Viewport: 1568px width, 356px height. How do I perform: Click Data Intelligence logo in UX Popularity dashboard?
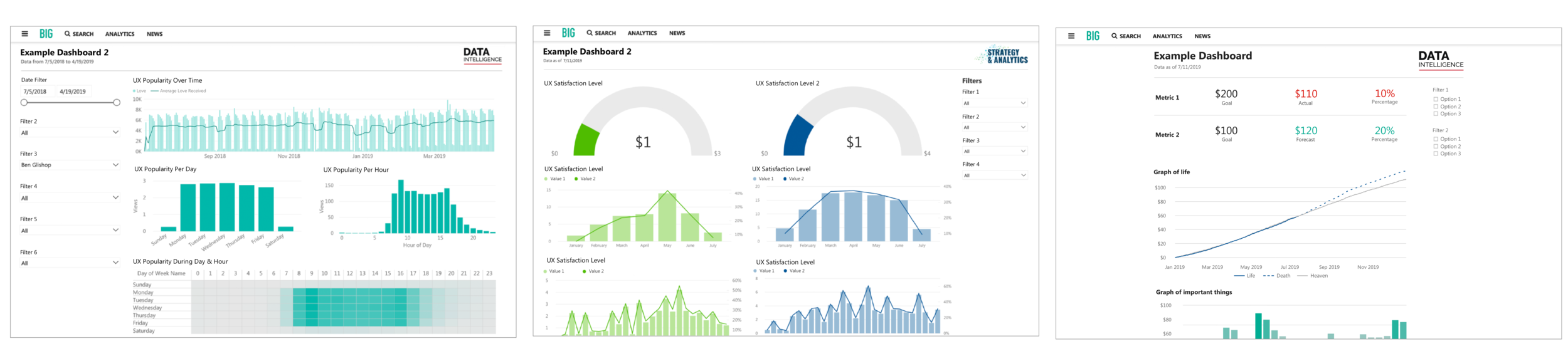[x=482, y=55]
